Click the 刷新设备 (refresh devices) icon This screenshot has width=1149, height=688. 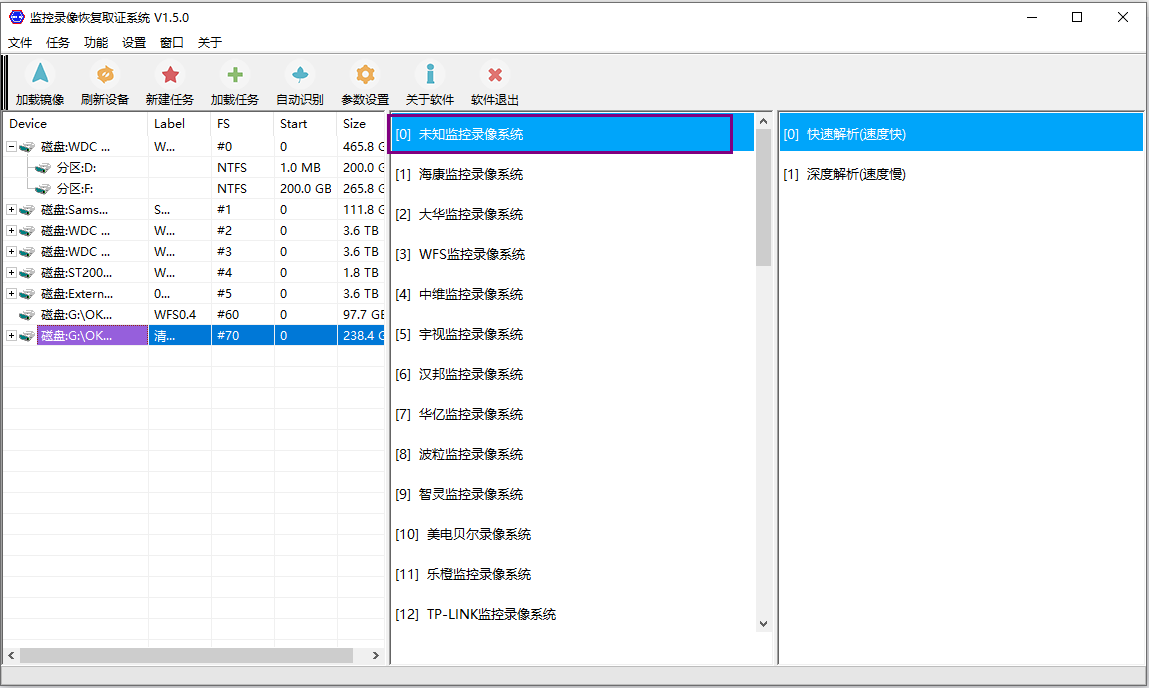[104, 76]
